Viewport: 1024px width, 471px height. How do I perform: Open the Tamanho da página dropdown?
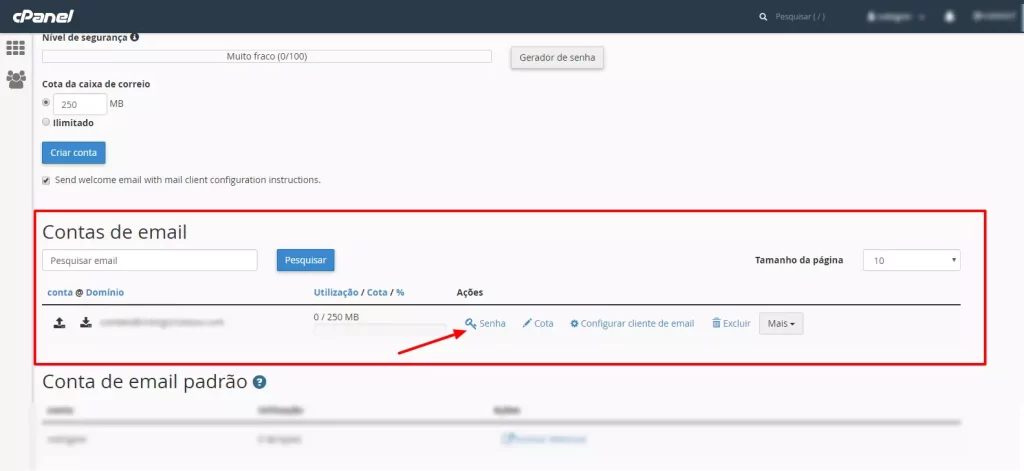(x=911, y=260)
